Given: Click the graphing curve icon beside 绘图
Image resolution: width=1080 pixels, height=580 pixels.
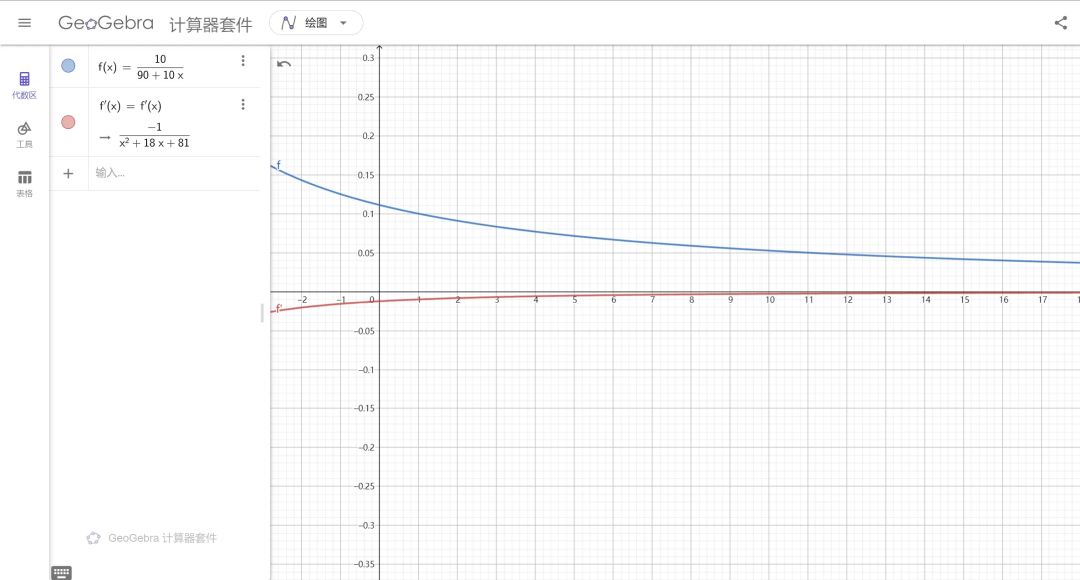Looking at the screenshot, I should [289, 23].
